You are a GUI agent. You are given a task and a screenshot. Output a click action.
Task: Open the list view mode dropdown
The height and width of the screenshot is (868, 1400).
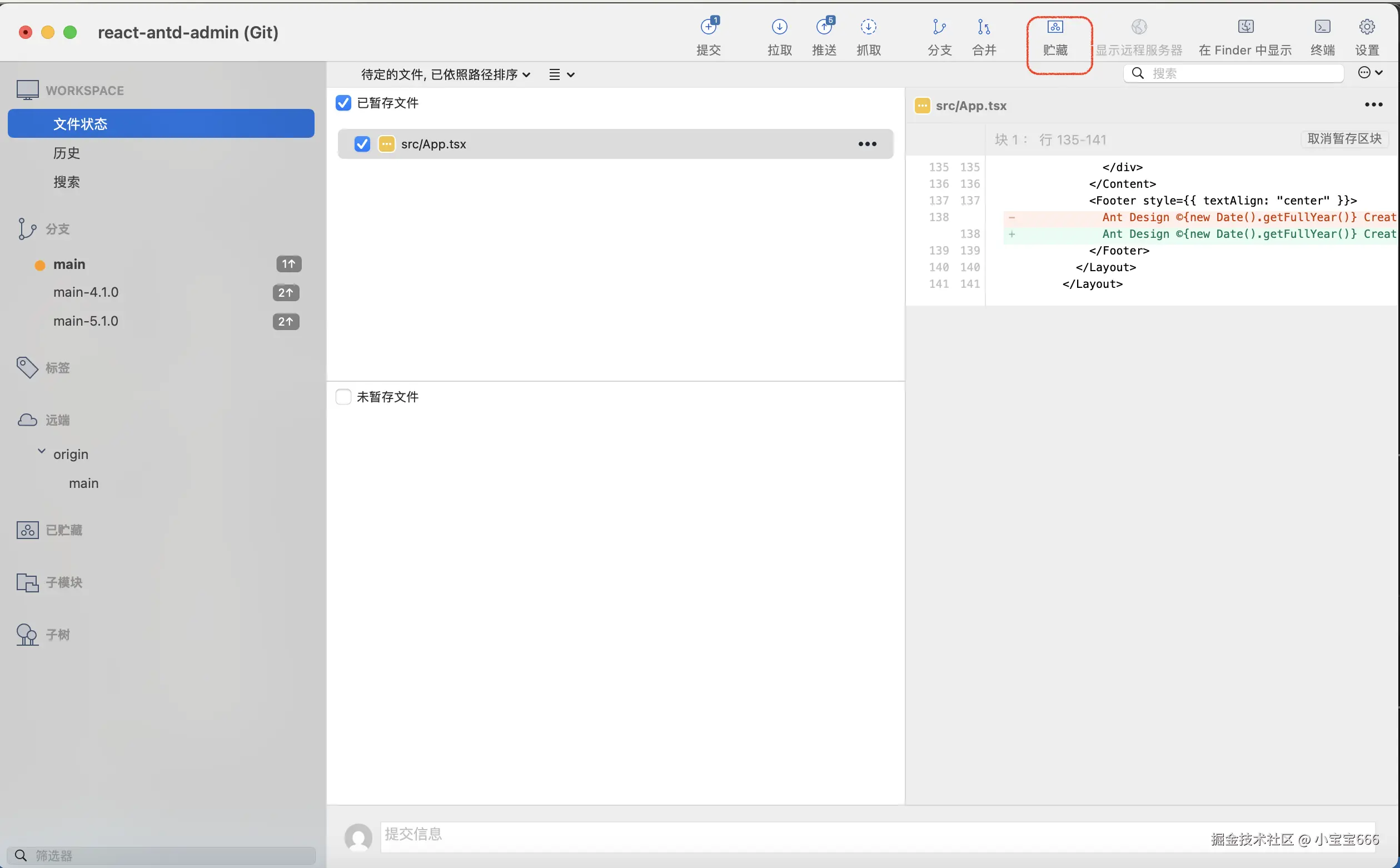tap(561, 74)
